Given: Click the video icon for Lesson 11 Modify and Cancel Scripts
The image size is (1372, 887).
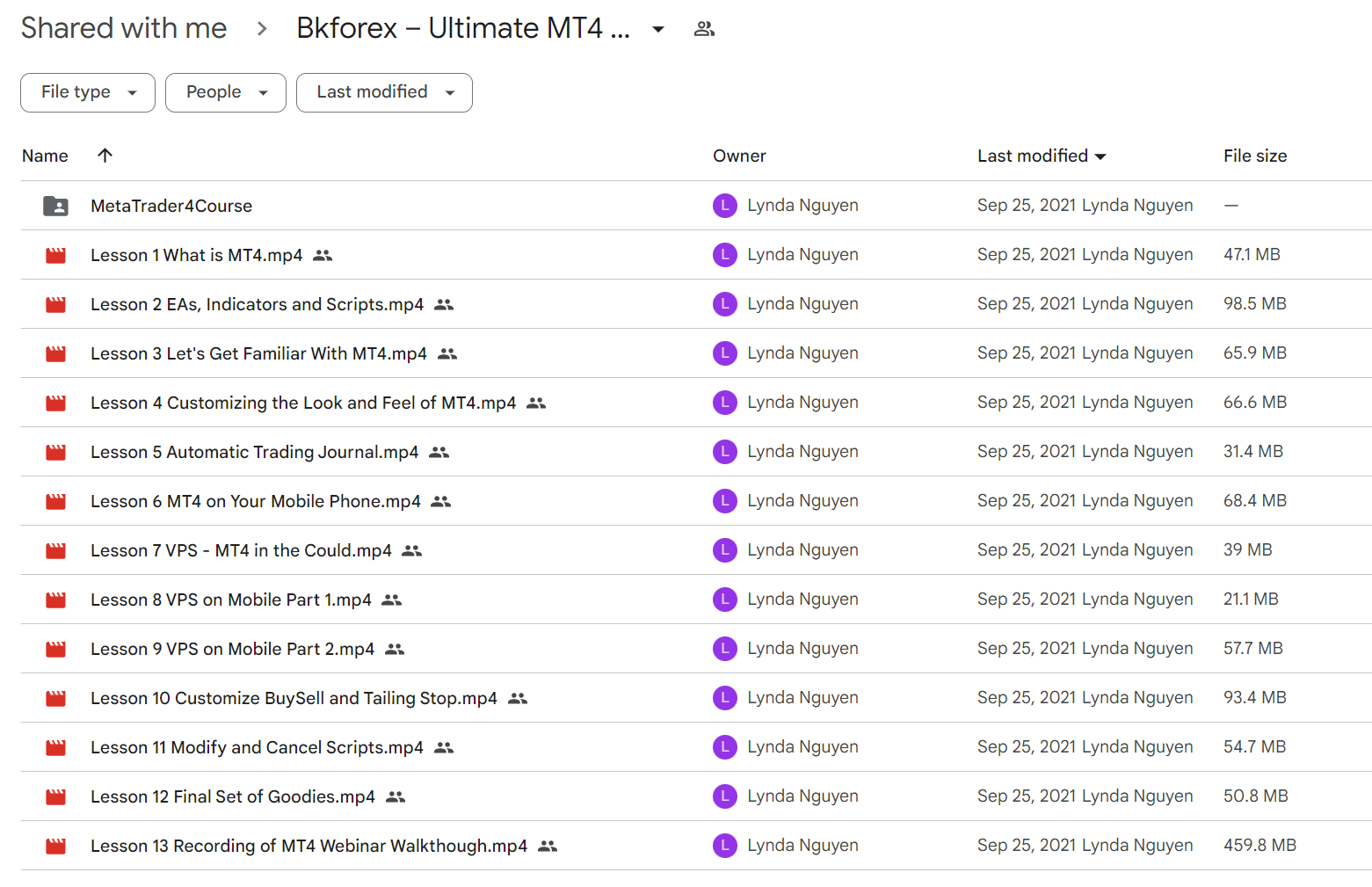Looking at the screenshot, I should (55, 748).
